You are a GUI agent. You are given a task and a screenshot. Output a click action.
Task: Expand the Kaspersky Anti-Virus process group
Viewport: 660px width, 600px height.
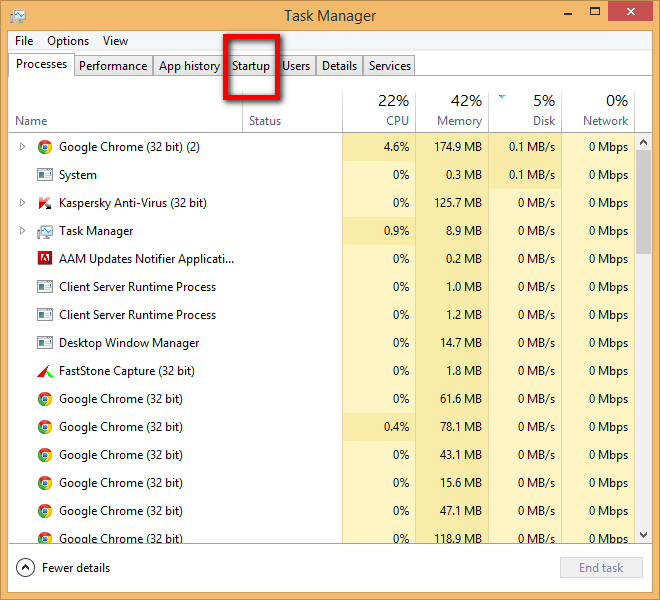pos(22,203)
